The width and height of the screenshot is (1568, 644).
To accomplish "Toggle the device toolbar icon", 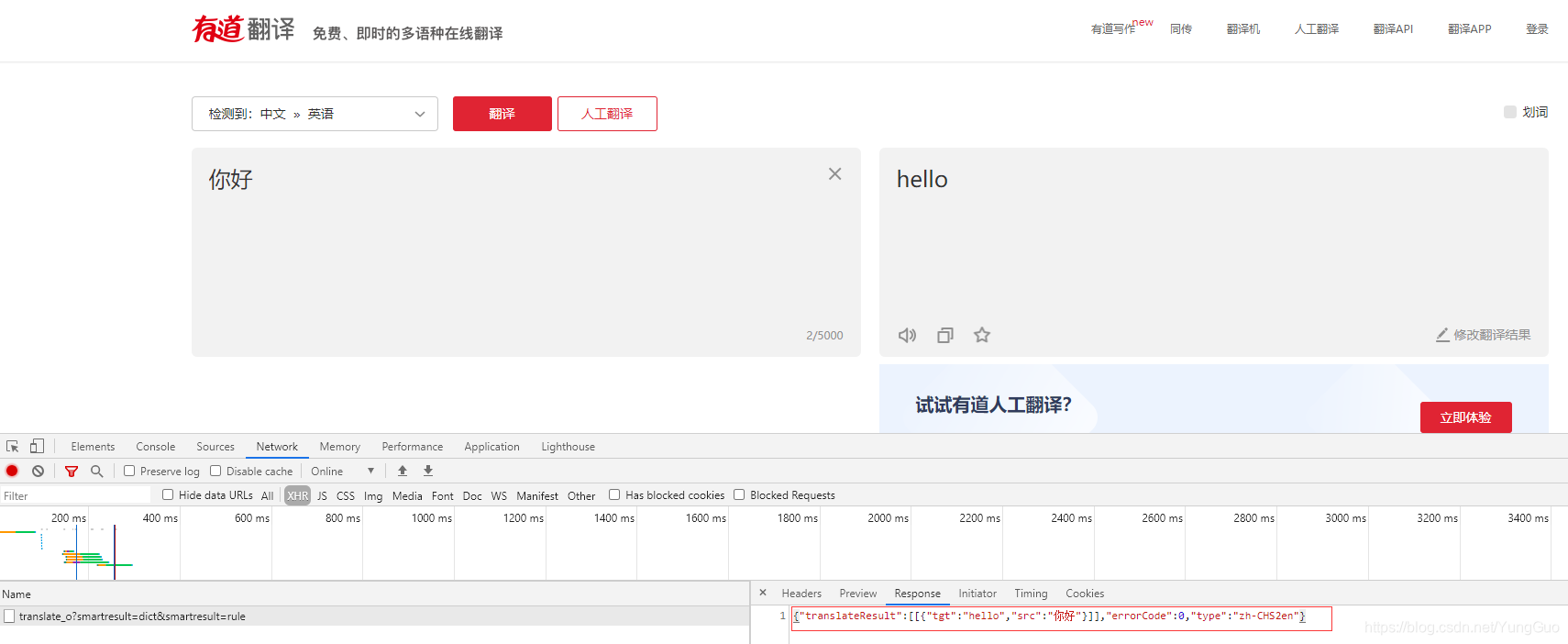I will 37,447.
